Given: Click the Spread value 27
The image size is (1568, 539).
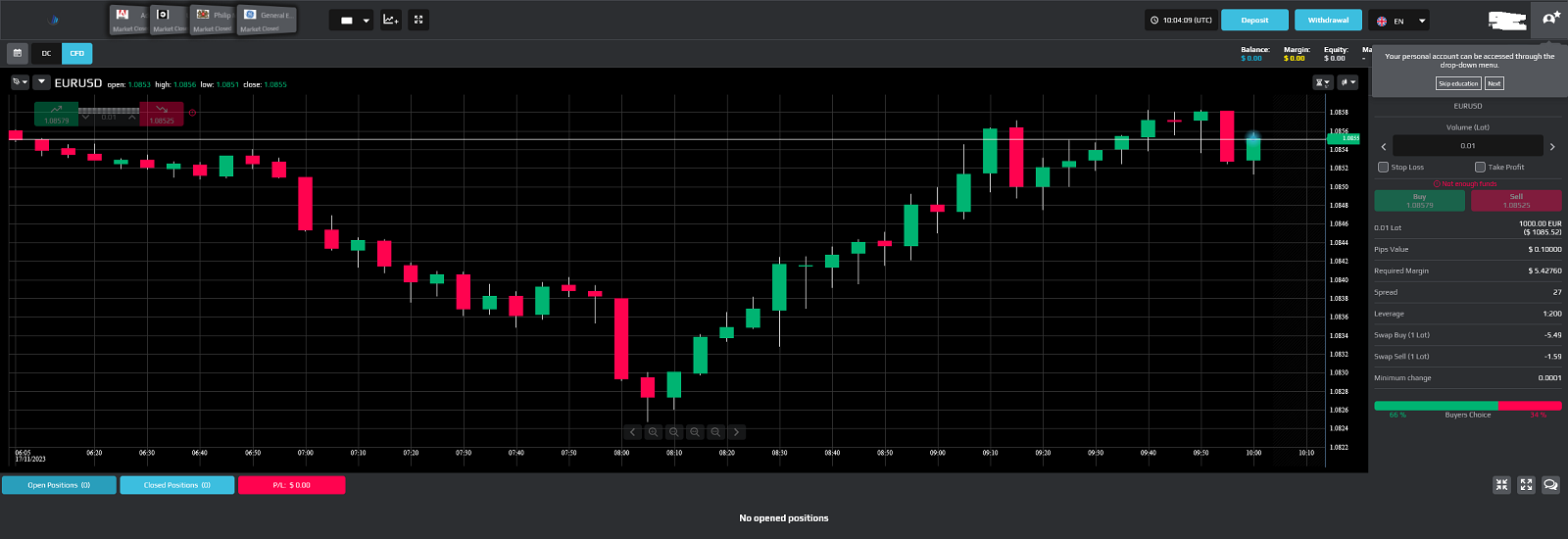Looking at the screenshot, I should pyautogui.click(x=1556, y=292).
